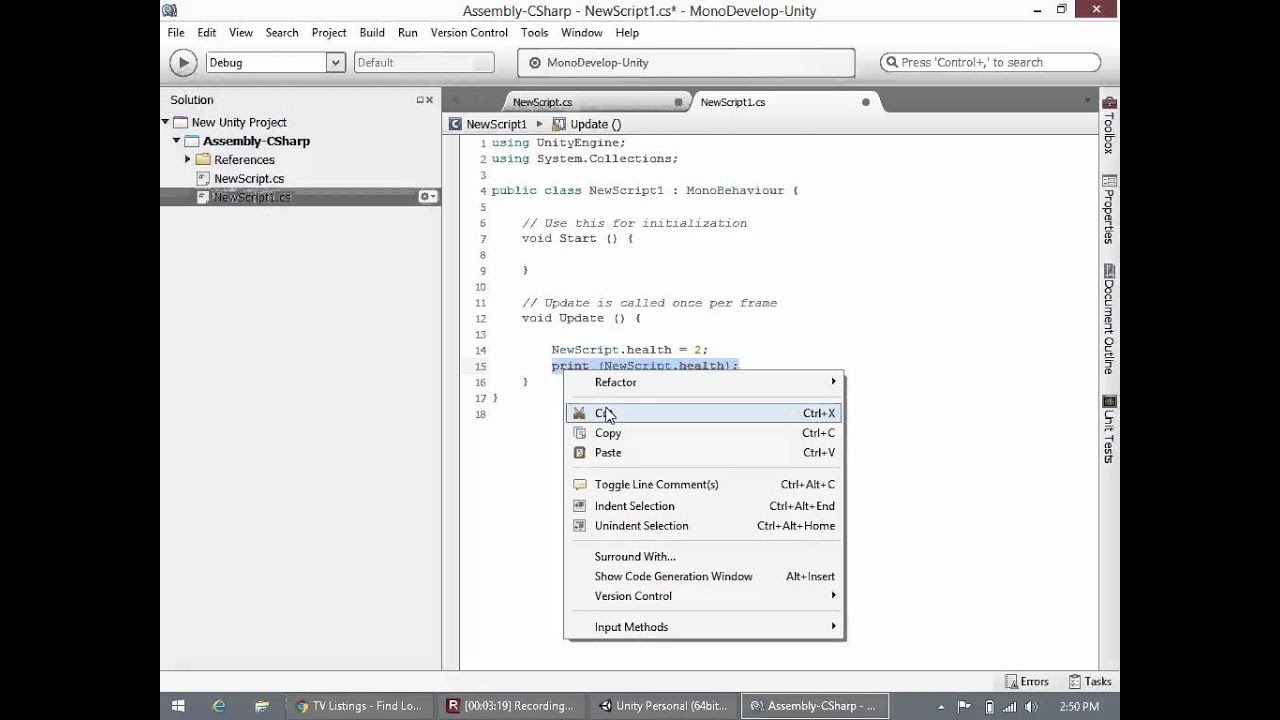Image resolution: width=1280 pixels, height=720 pixels.
Task: Open the Window menu
Action: coord(582,32)
